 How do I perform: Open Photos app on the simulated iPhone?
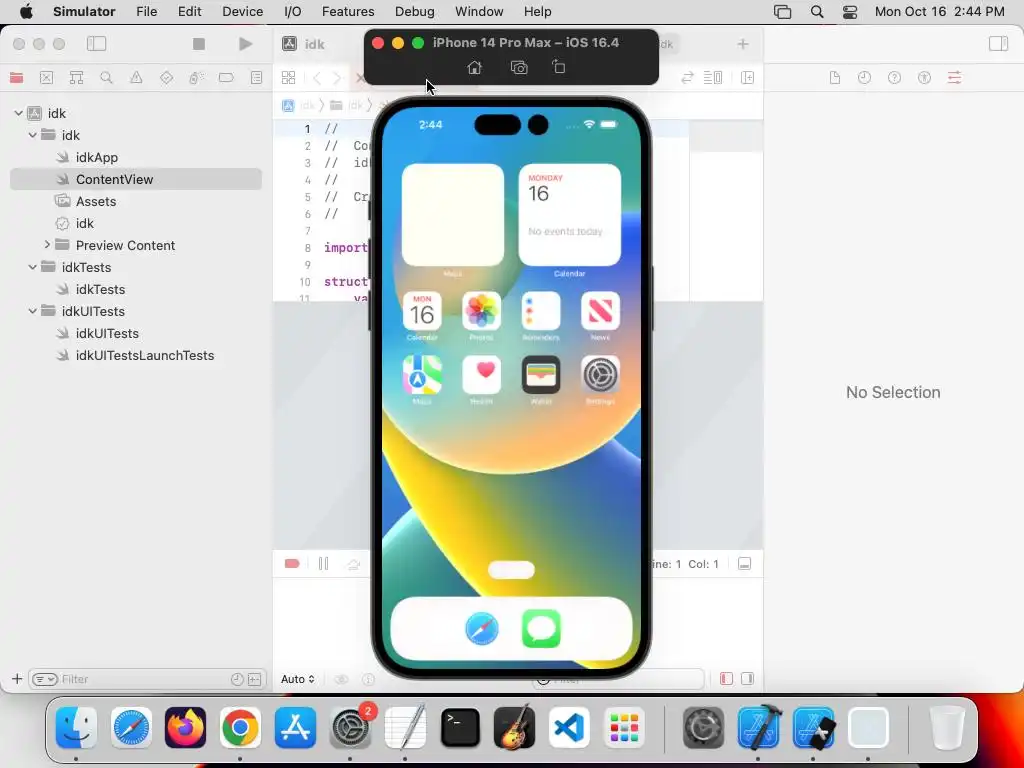[481, 311]
